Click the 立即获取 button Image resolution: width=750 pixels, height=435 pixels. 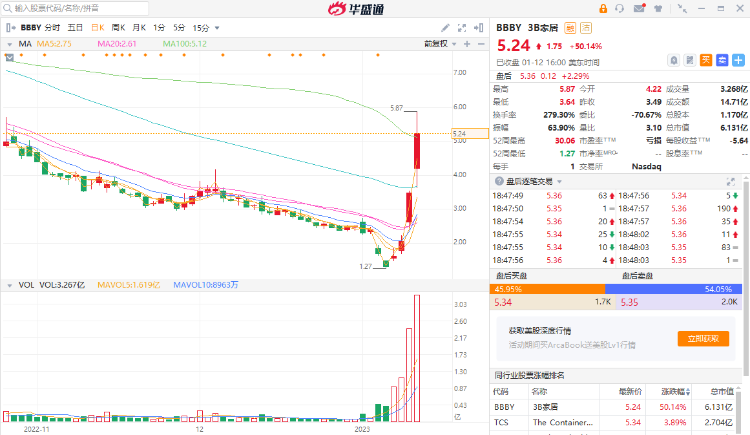[703, 339]
